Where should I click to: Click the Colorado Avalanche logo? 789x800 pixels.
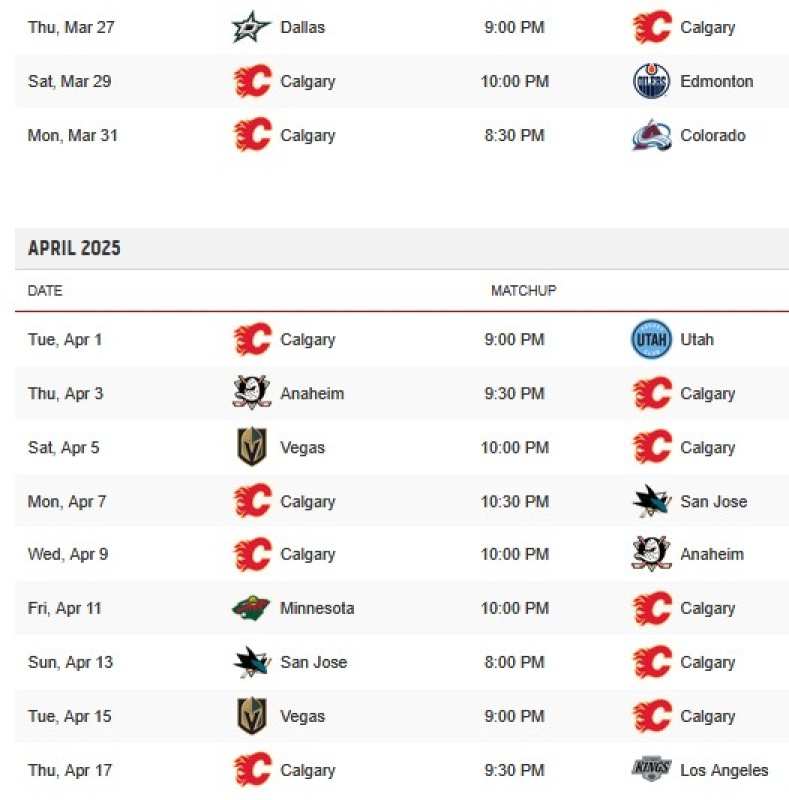[x=651, y=135]
